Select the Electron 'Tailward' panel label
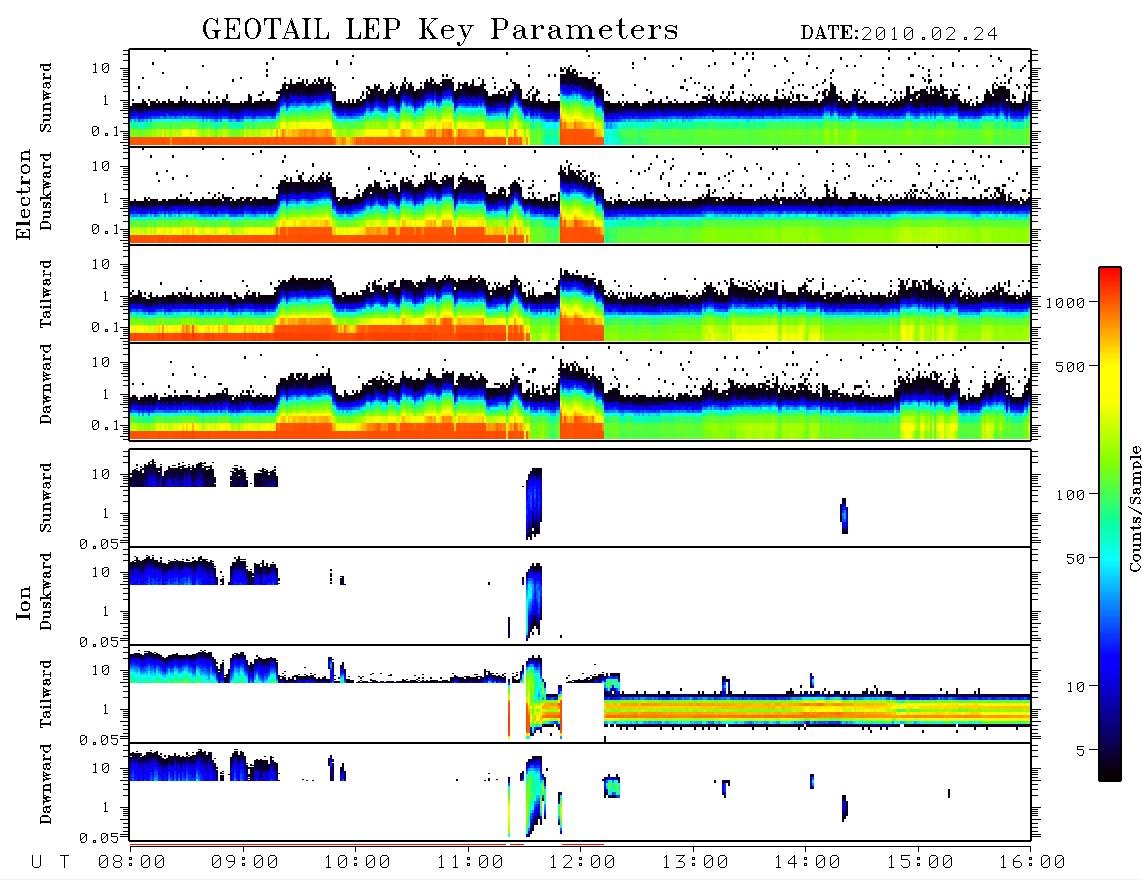 click(46, 293)
